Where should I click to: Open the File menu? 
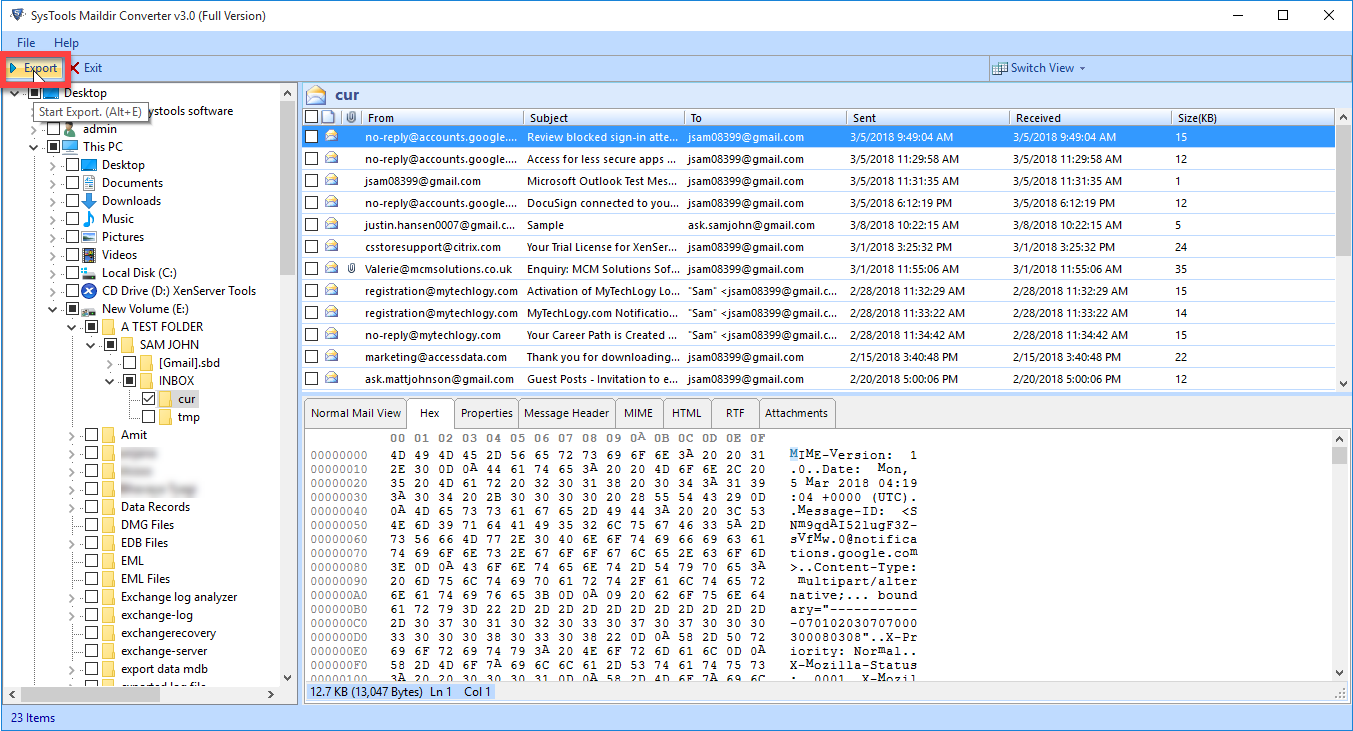click(26, 43)
